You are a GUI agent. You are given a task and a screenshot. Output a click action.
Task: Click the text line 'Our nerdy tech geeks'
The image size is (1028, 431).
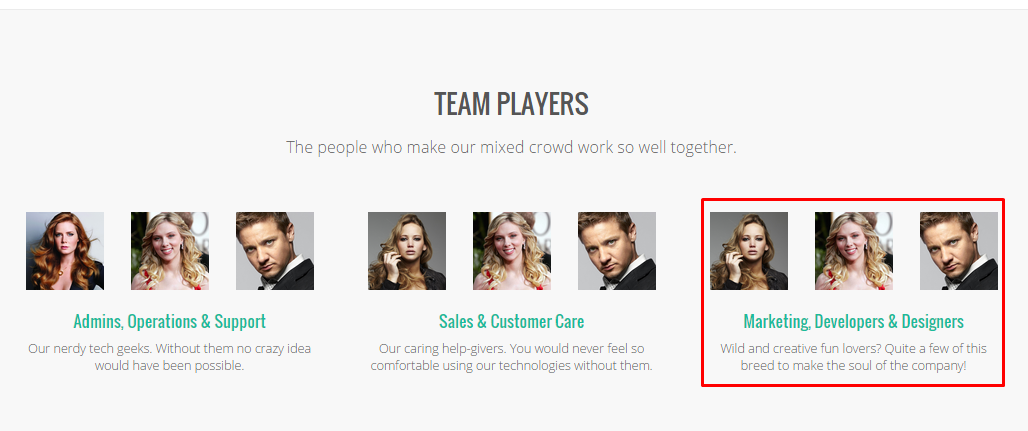pos(170,348)
